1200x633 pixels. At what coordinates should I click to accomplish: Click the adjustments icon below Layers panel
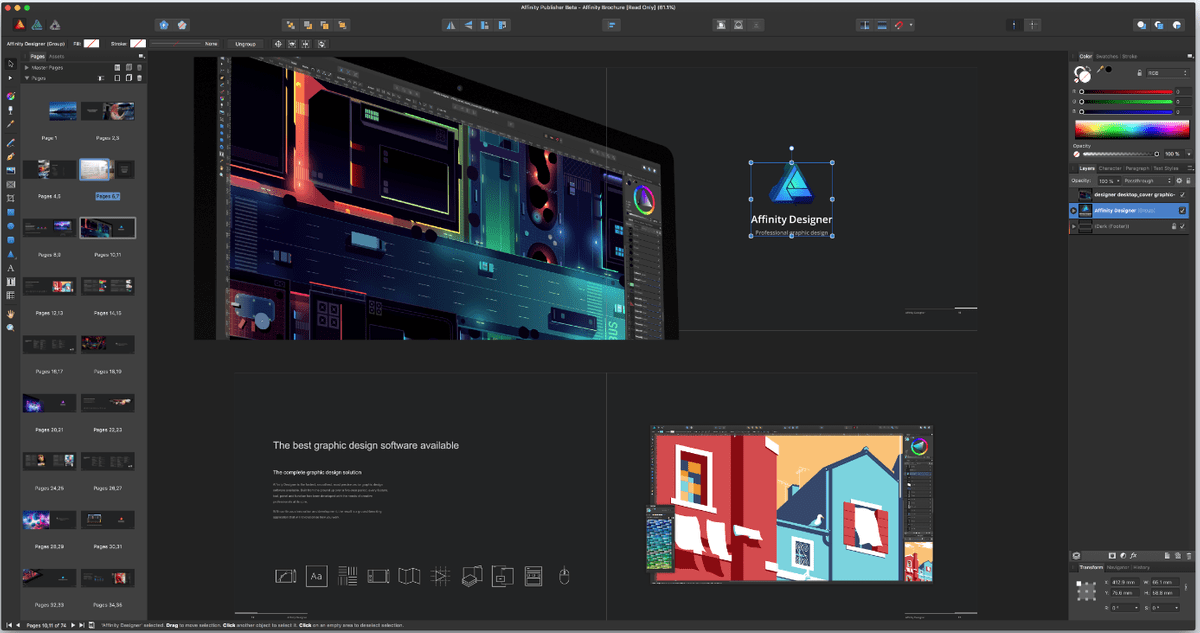pos(1123,555)
